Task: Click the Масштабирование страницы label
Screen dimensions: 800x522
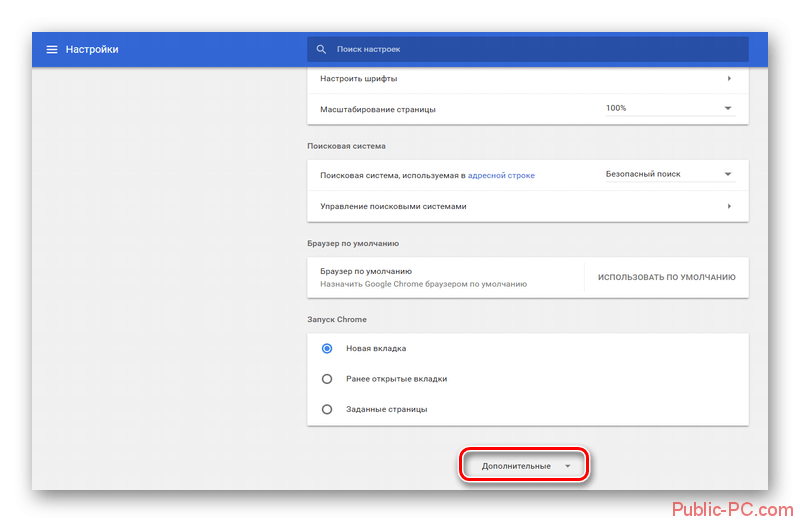Action: click(x=378, y=109)
